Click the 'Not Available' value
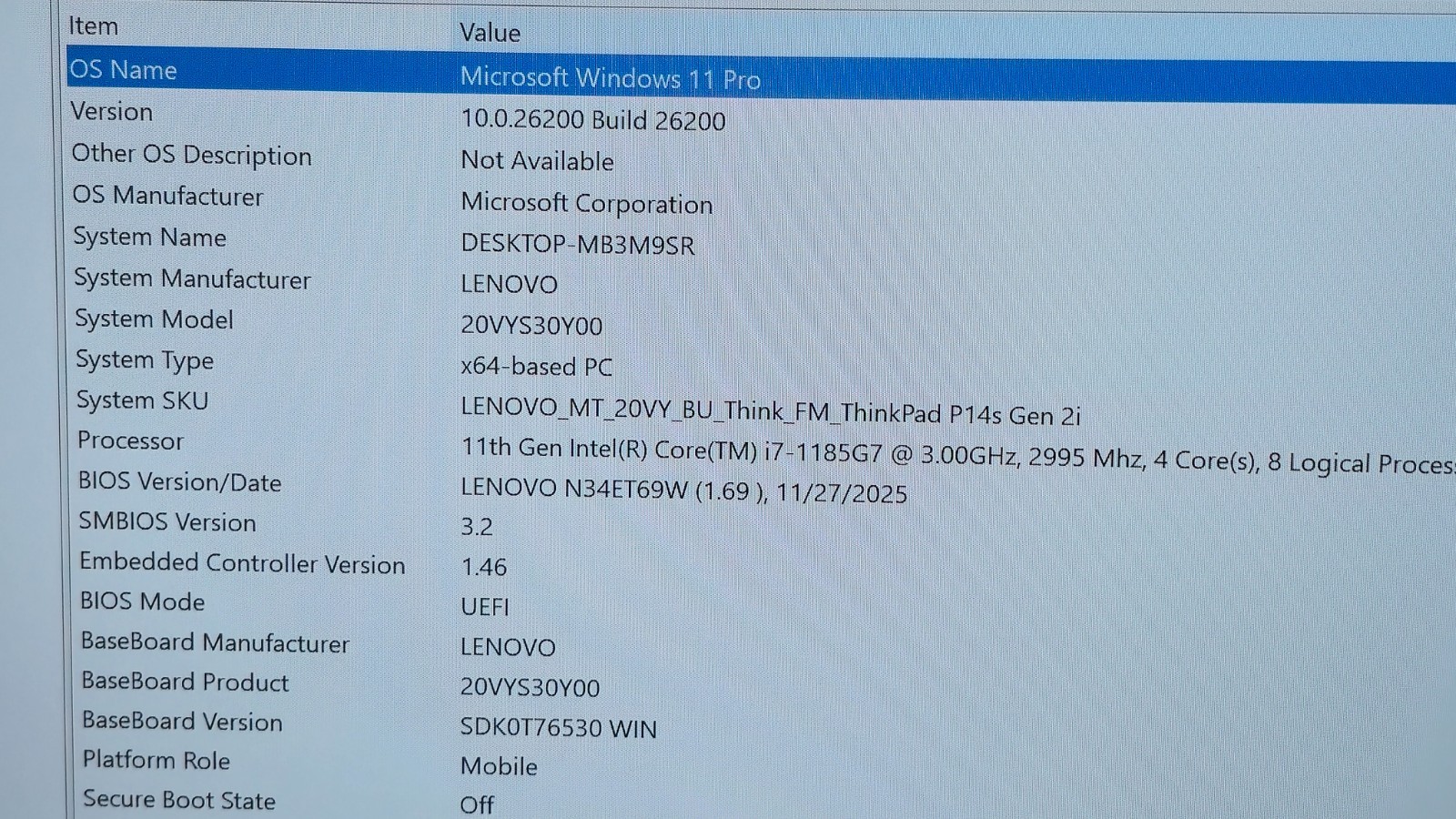 click(538, 161)
